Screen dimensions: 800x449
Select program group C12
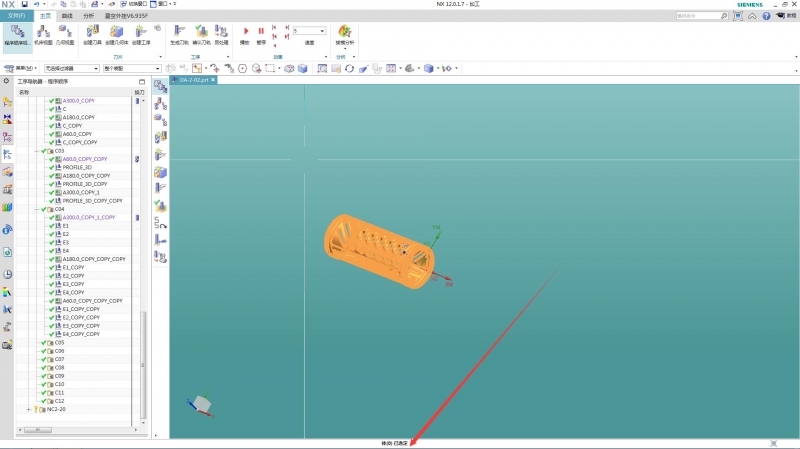pos(60,401)
